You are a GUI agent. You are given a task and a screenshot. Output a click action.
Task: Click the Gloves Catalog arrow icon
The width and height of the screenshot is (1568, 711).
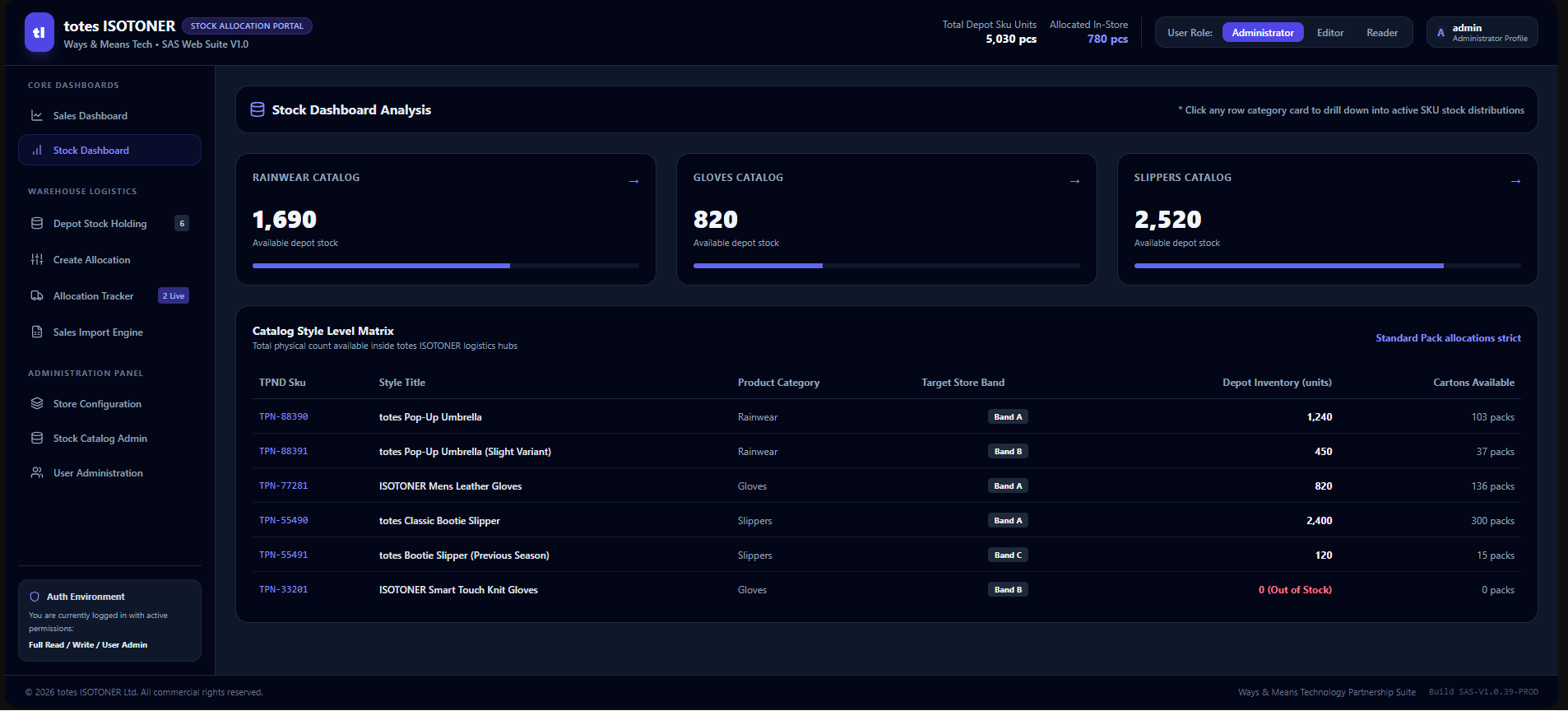click(1074, 181)
